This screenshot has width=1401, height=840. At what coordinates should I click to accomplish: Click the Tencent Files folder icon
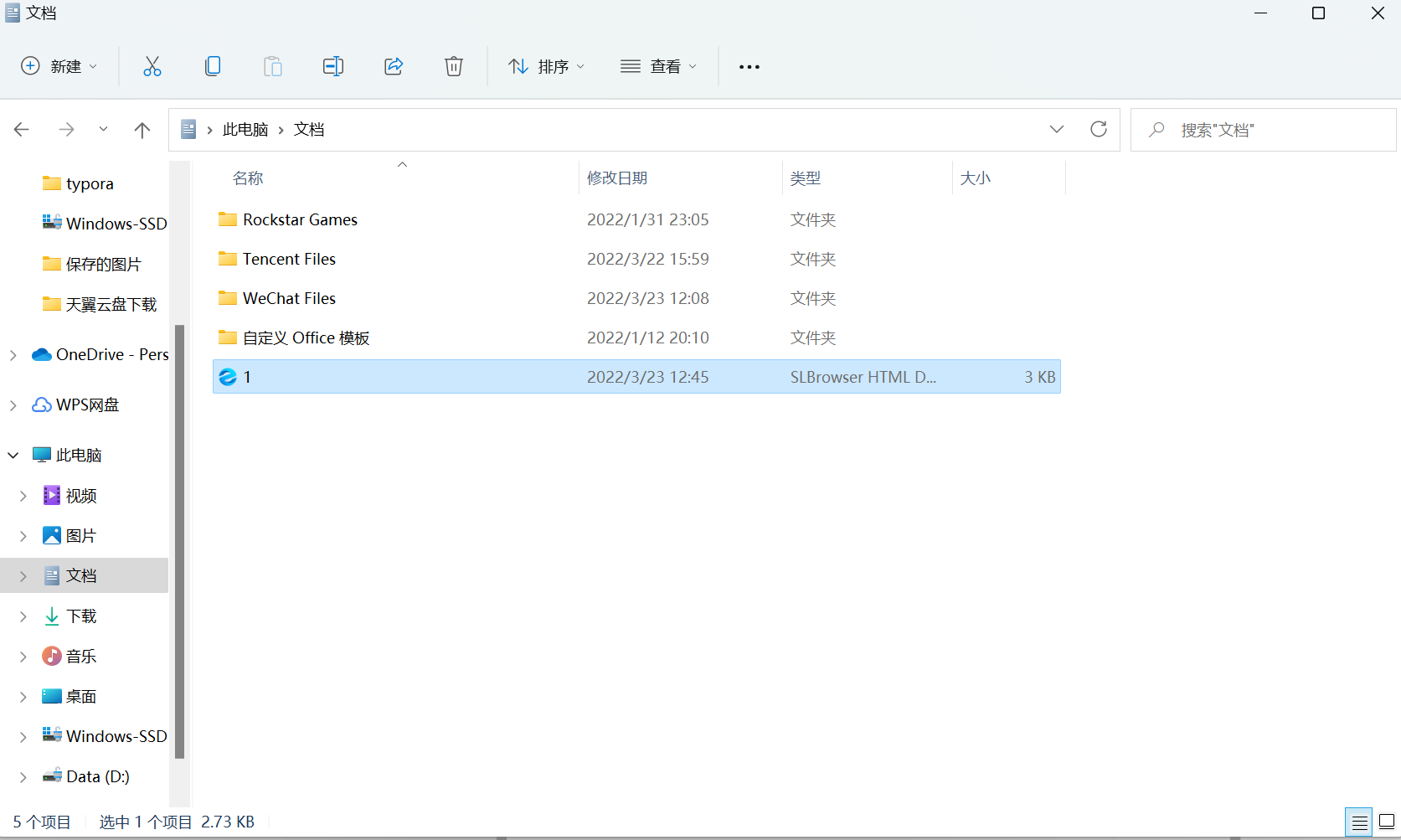coord(228,259)
